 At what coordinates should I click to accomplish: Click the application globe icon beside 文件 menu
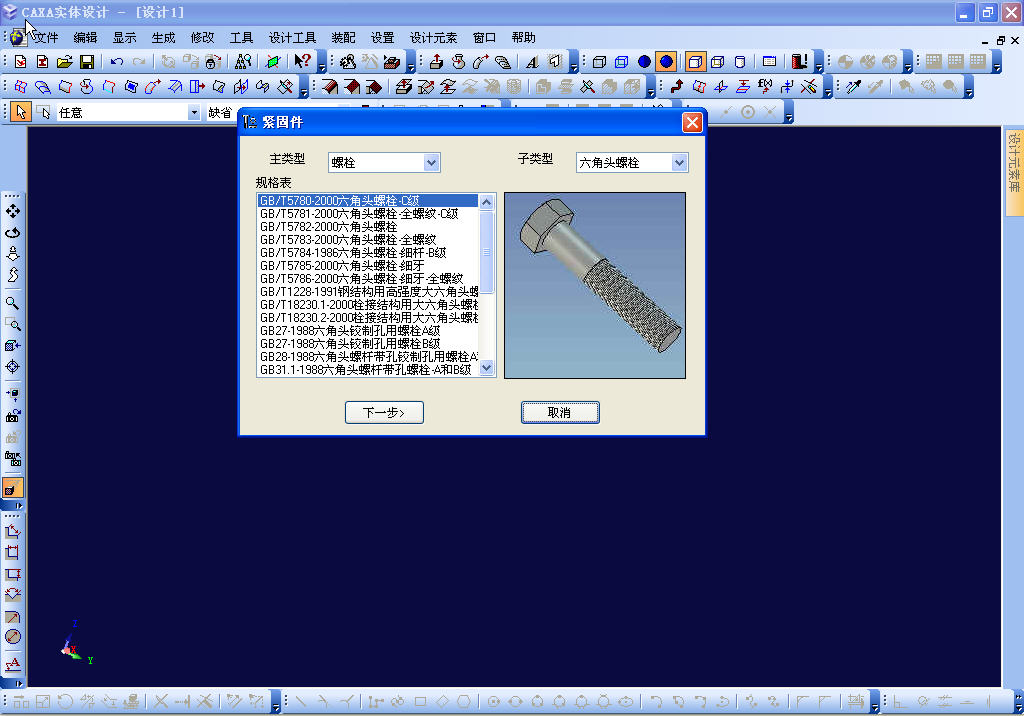[18, 37]
